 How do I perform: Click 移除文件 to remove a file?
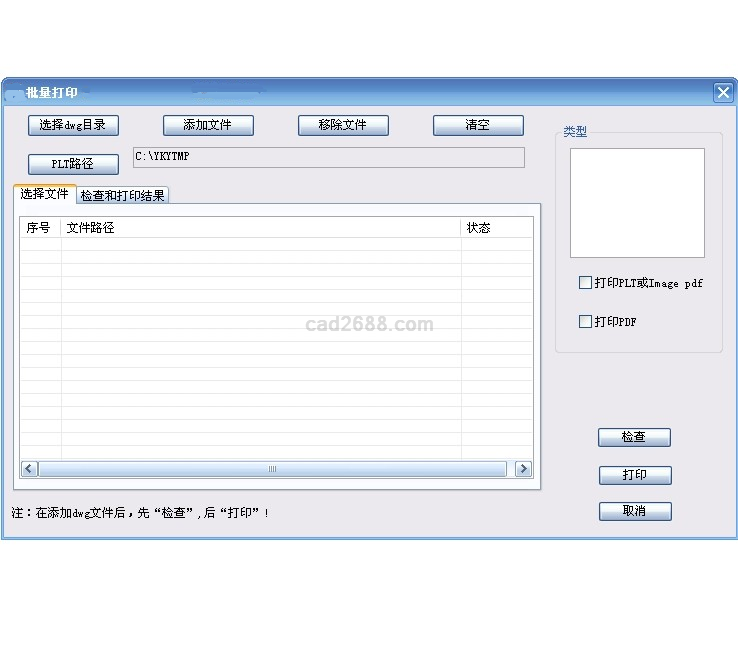pyautogui.click(x=343, y=125)
